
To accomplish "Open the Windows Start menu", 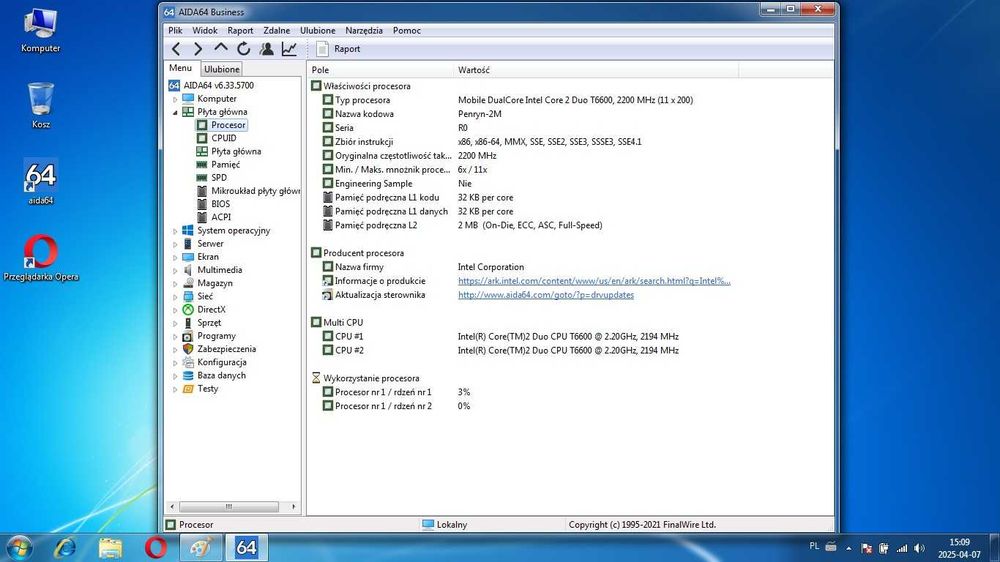I will (x=18, y=548).
